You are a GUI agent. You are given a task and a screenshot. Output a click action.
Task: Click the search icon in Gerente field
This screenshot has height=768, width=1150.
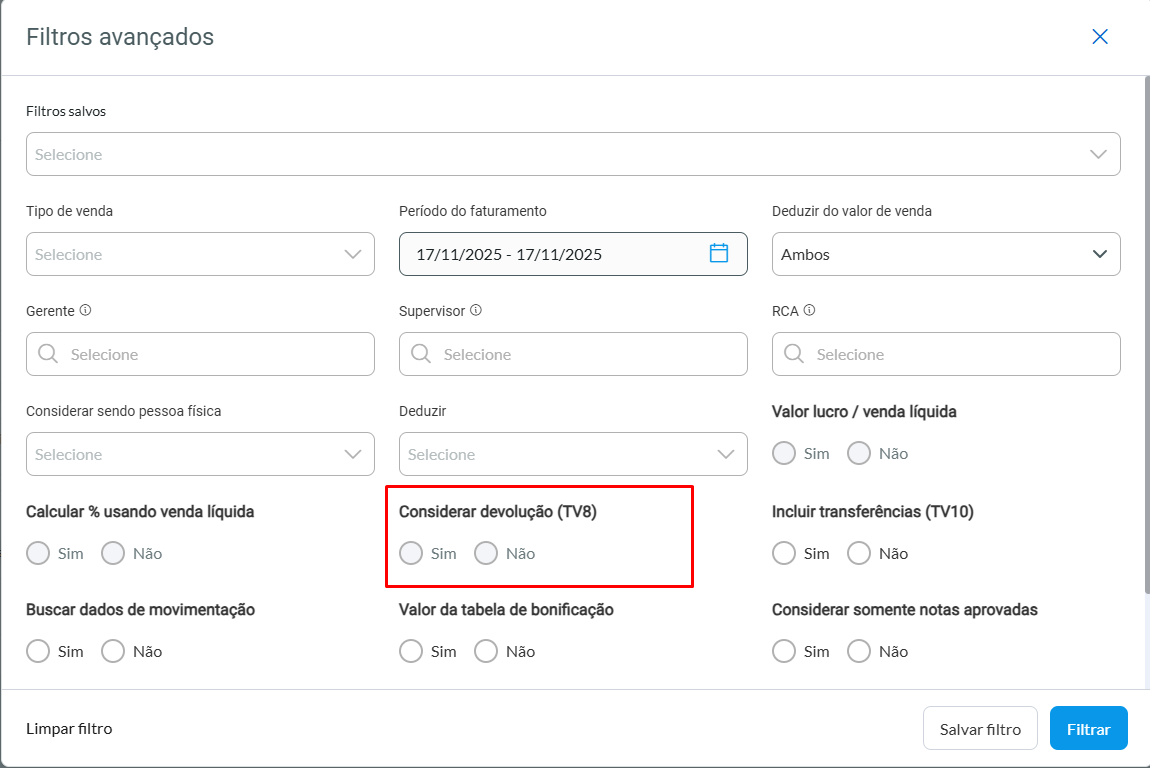pos(48,354)
